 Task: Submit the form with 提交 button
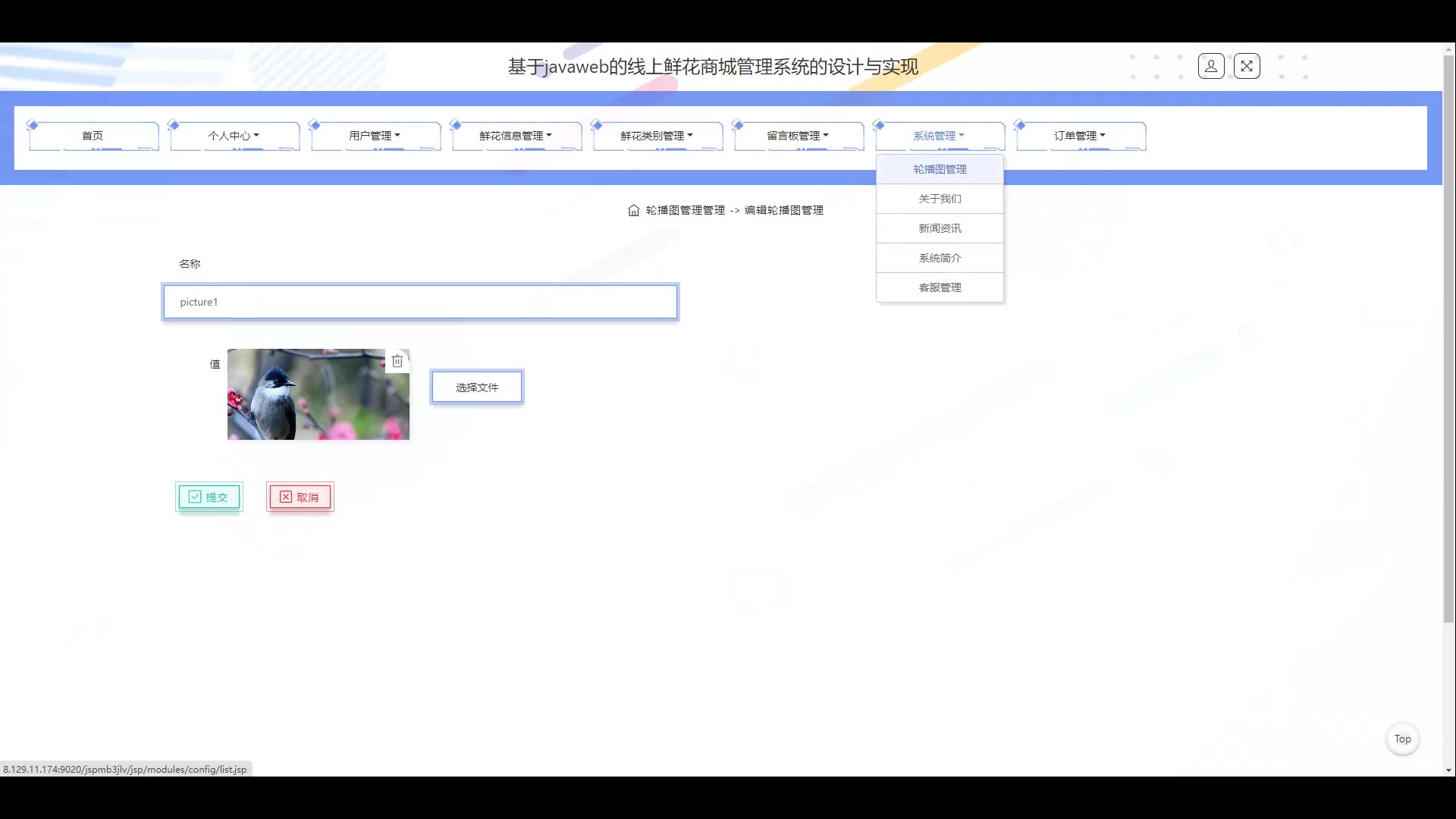pos(209,497)
